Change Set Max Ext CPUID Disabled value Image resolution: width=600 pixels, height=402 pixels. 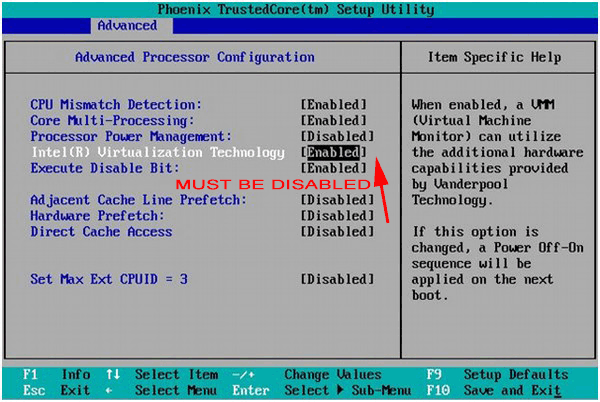click(x=338, y=279)
